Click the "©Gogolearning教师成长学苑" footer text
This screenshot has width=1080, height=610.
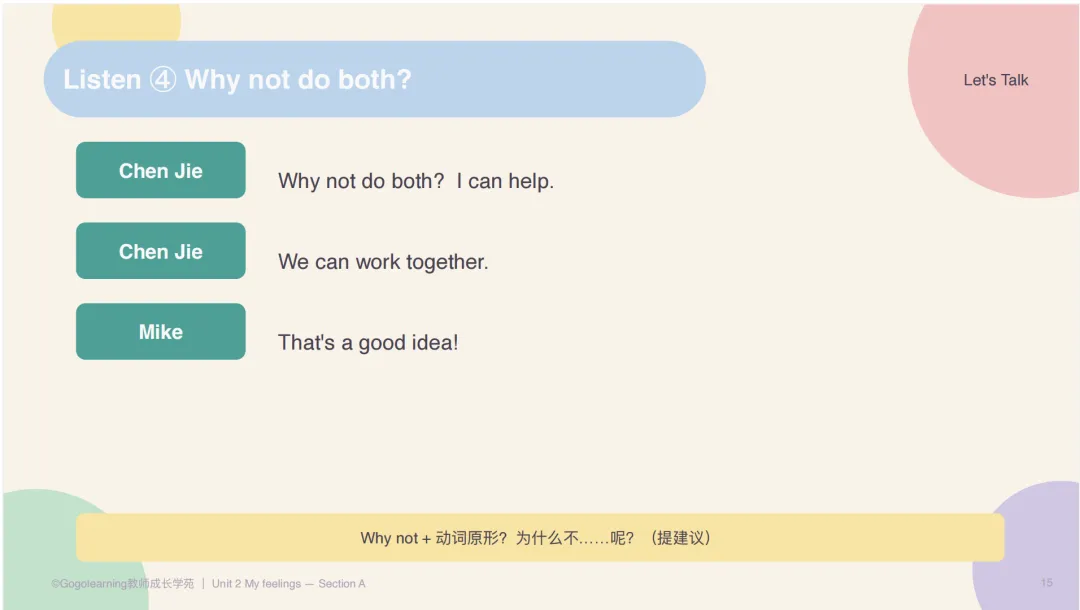[123, 583]
